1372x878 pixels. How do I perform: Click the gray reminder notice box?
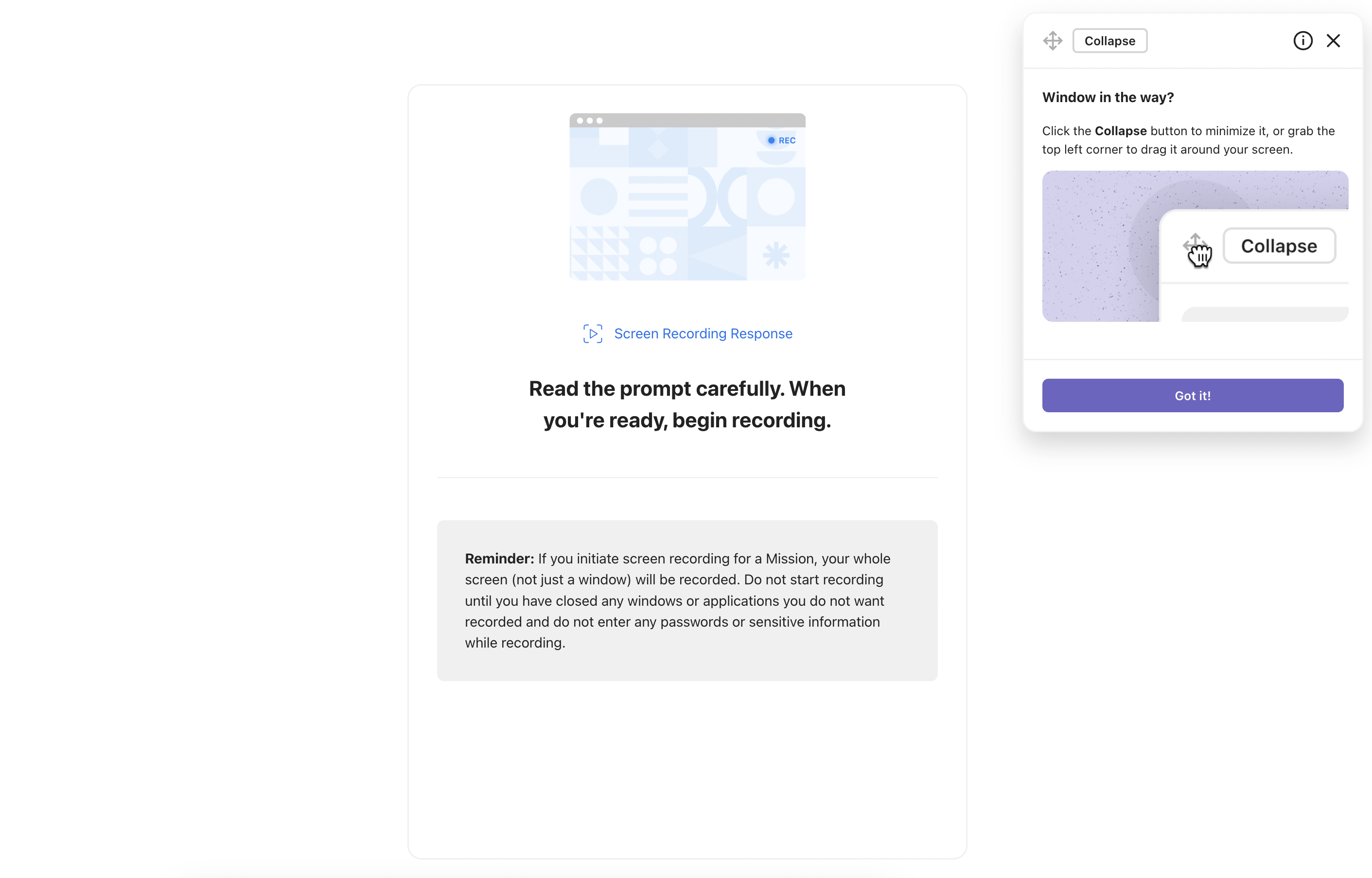point(687,661)
